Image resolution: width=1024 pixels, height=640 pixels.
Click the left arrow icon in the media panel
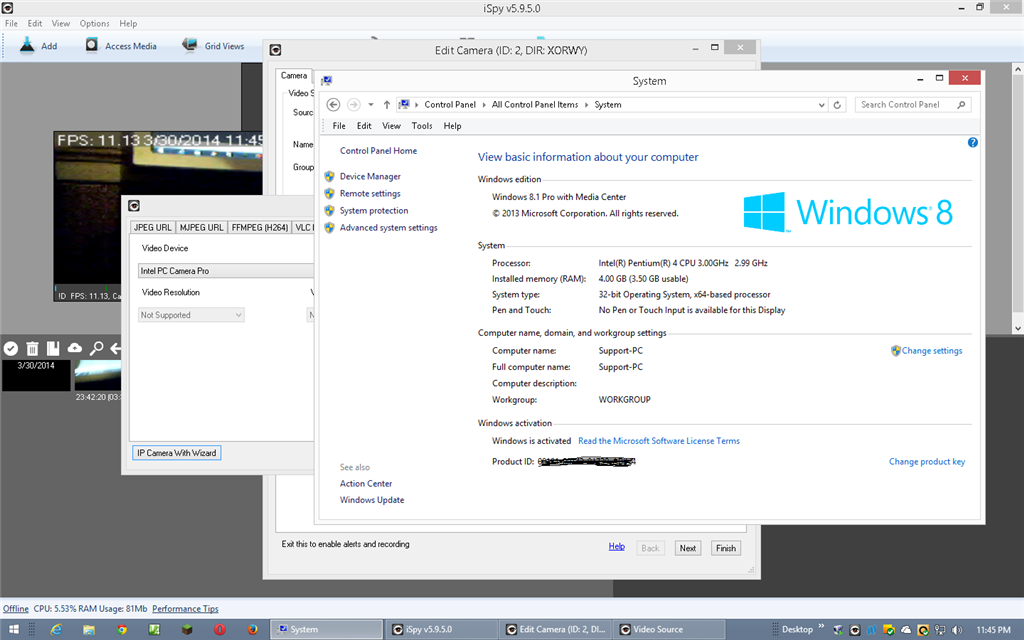[116, 348]
